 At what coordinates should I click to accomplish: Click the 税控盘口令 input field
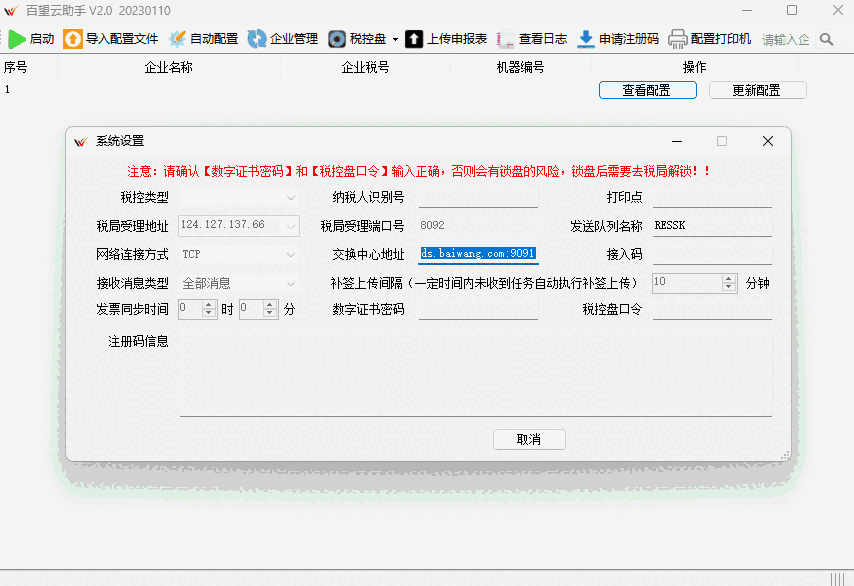(x=712, y=309)
